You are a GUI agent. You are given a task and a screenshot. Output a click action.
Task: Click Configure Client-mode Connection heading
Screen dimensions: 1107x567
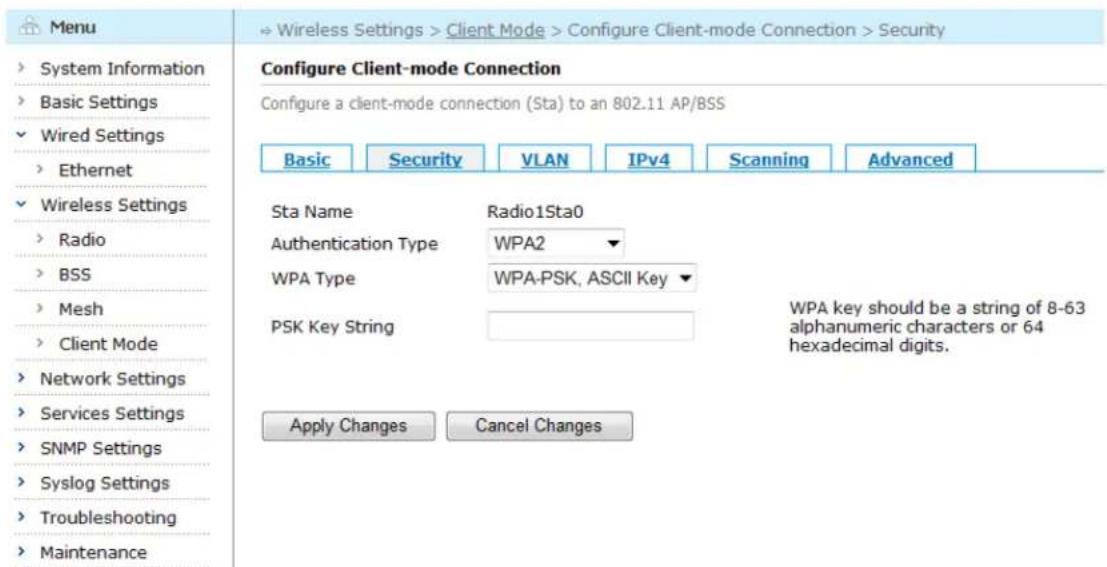411,68
